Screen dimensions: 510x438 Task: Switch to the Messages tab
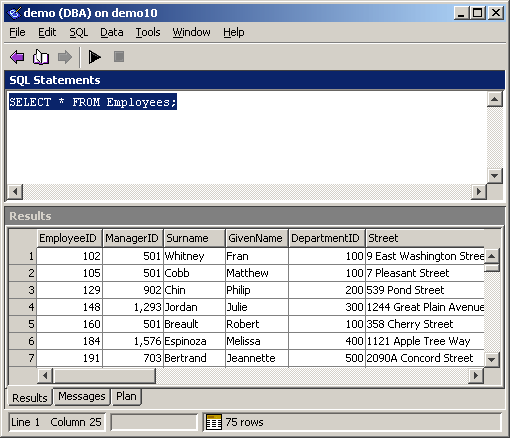[x=82, y=396]
